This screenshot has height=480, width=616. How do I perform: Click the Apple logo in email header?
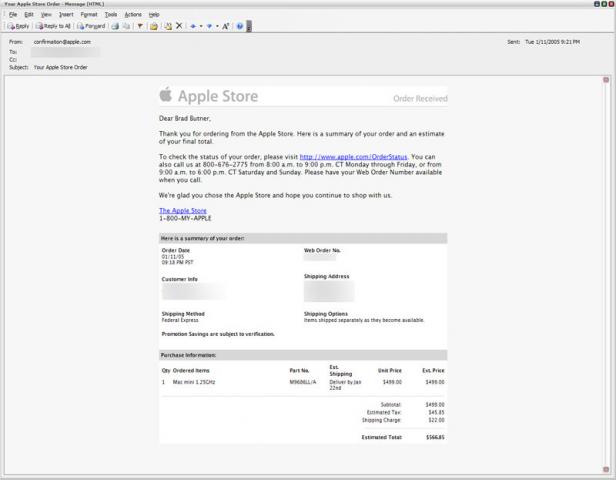166,94
